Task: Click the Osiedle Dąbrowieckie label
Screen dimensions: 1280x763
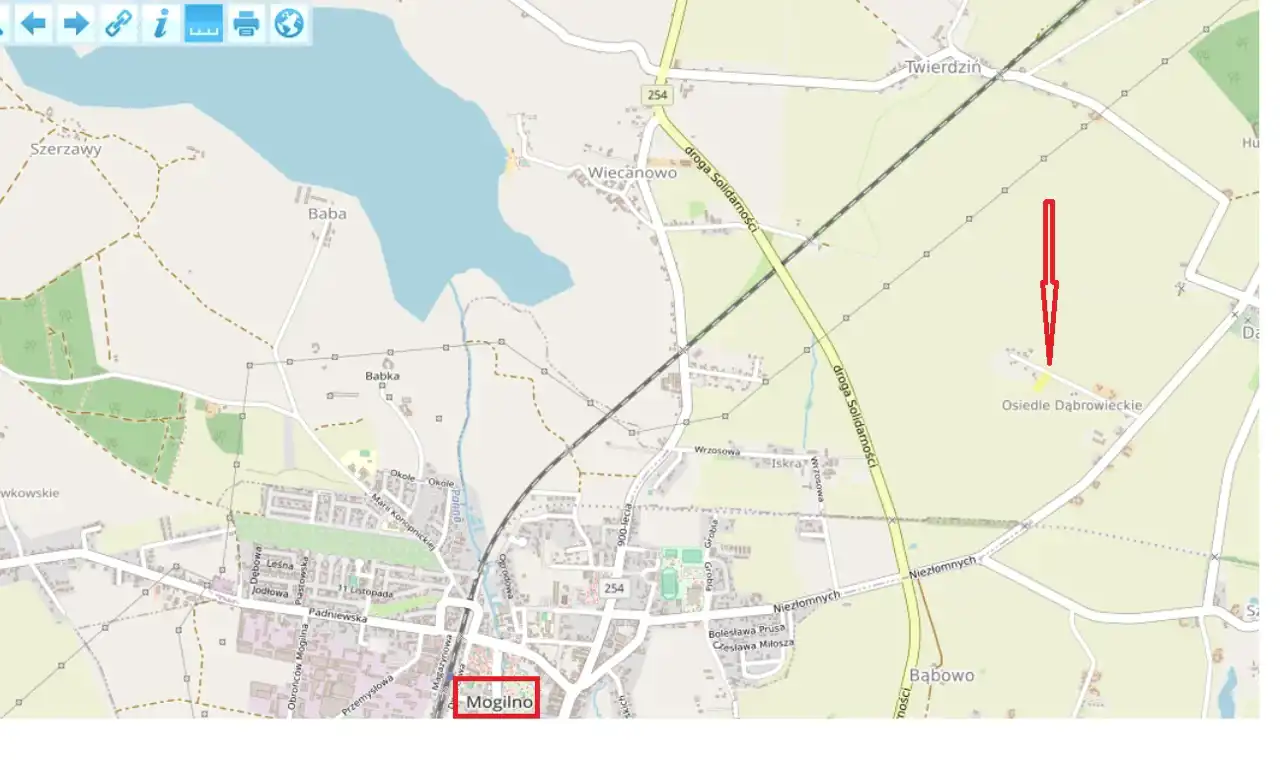Action: (x=1072, y=405)
